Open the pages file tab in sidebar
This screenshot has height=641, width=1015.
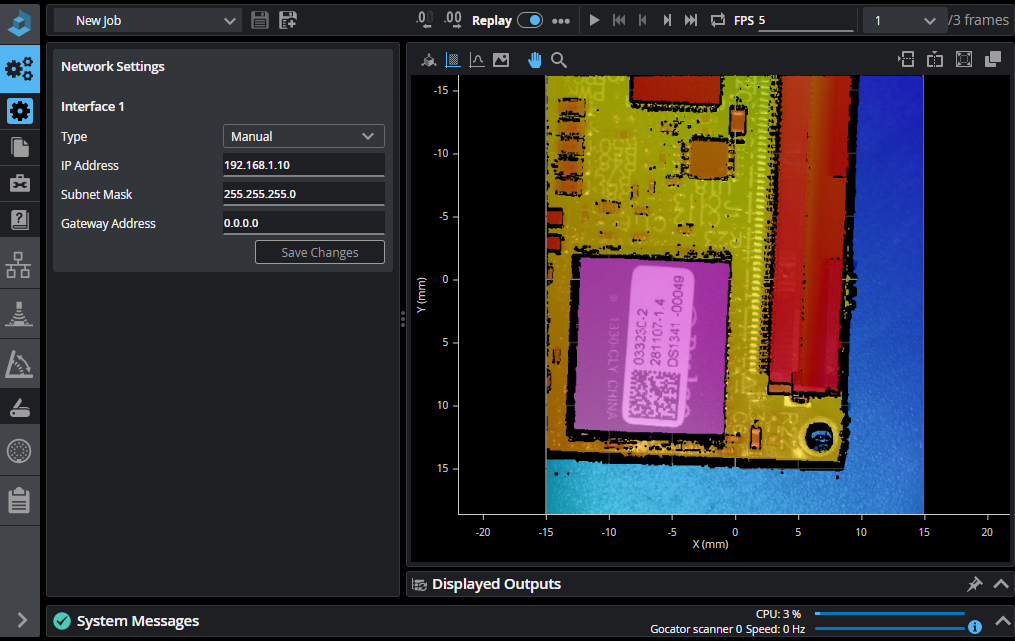19,147
